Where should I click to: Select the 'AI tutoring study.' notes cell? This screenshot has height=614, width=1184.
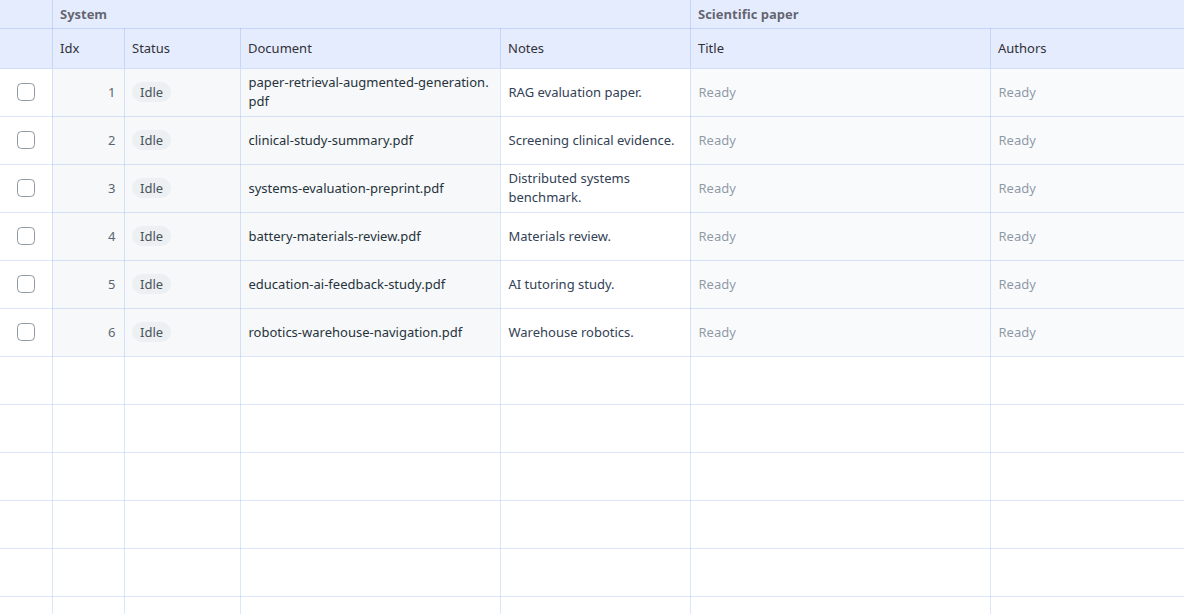[x=595, y=284]
